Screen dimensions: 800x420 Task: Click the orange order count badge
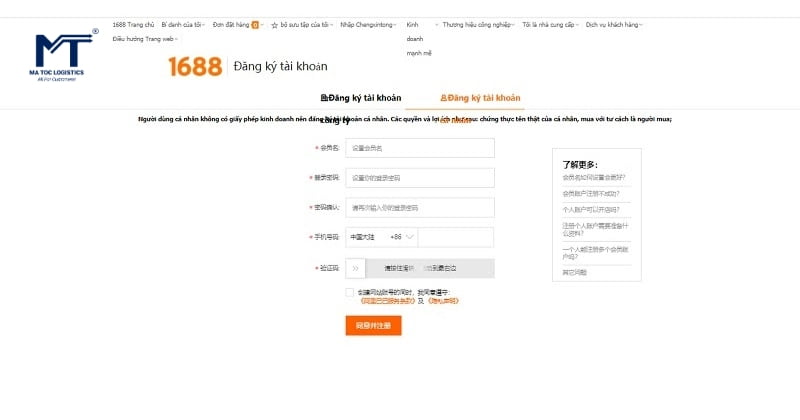click(x=255, y=25)
